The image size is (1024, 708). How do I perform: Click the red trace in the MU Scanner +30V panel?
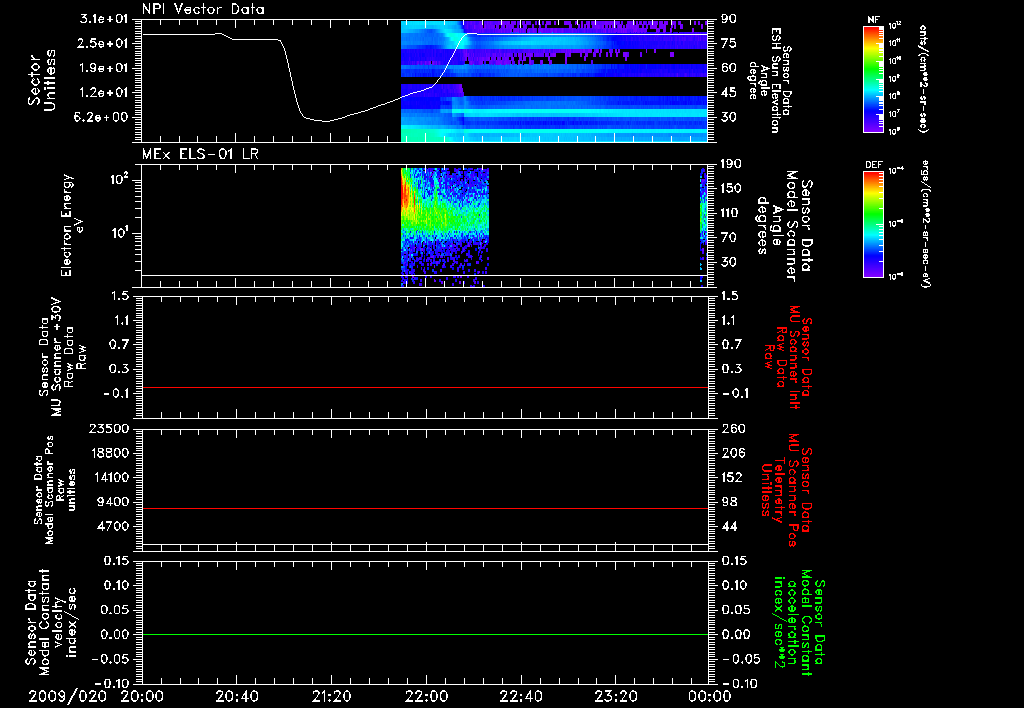pos(424,387)
